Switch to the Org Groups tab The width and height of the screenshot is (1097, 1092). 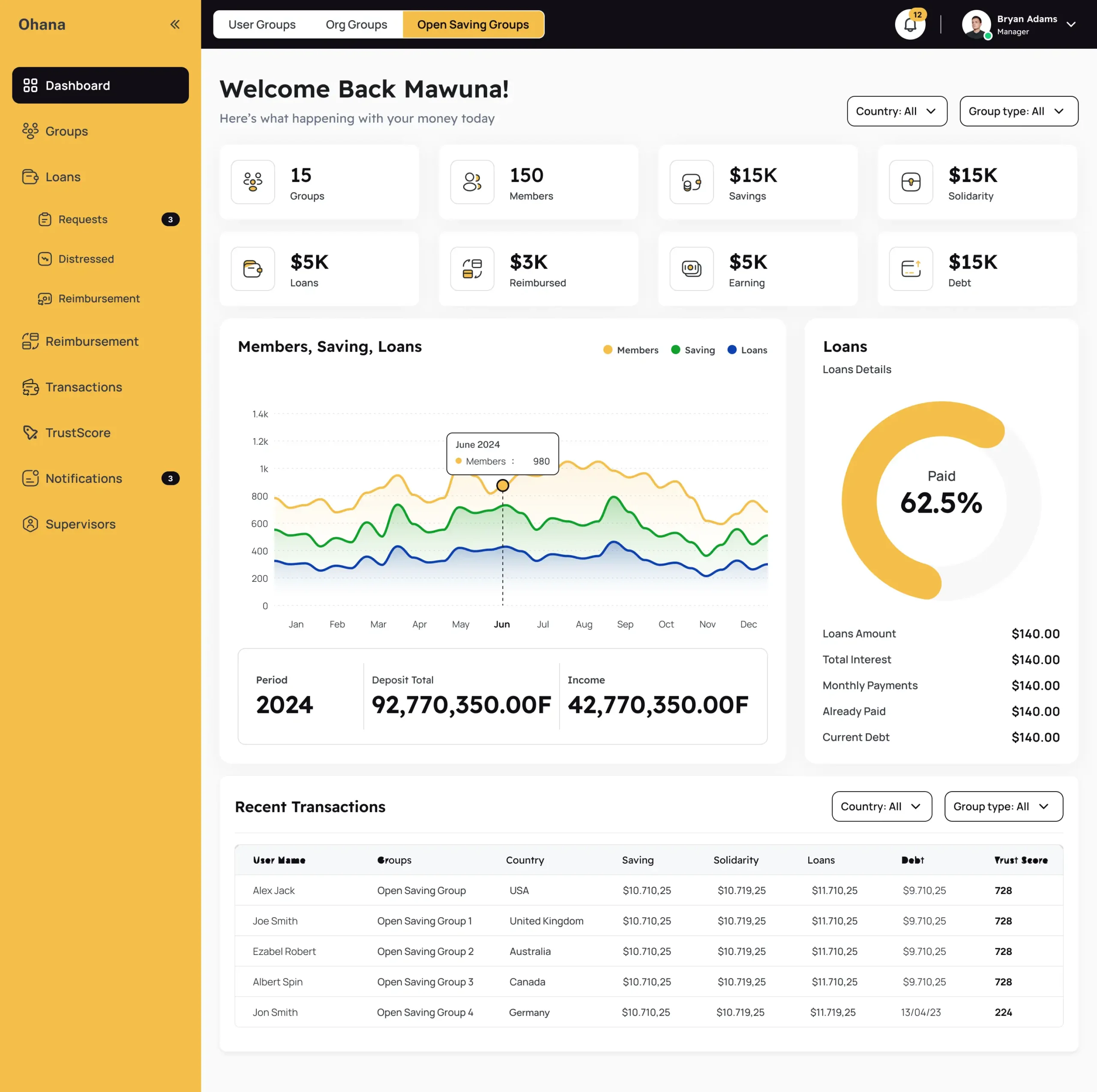pyautogui.click(x=356, y=24)
